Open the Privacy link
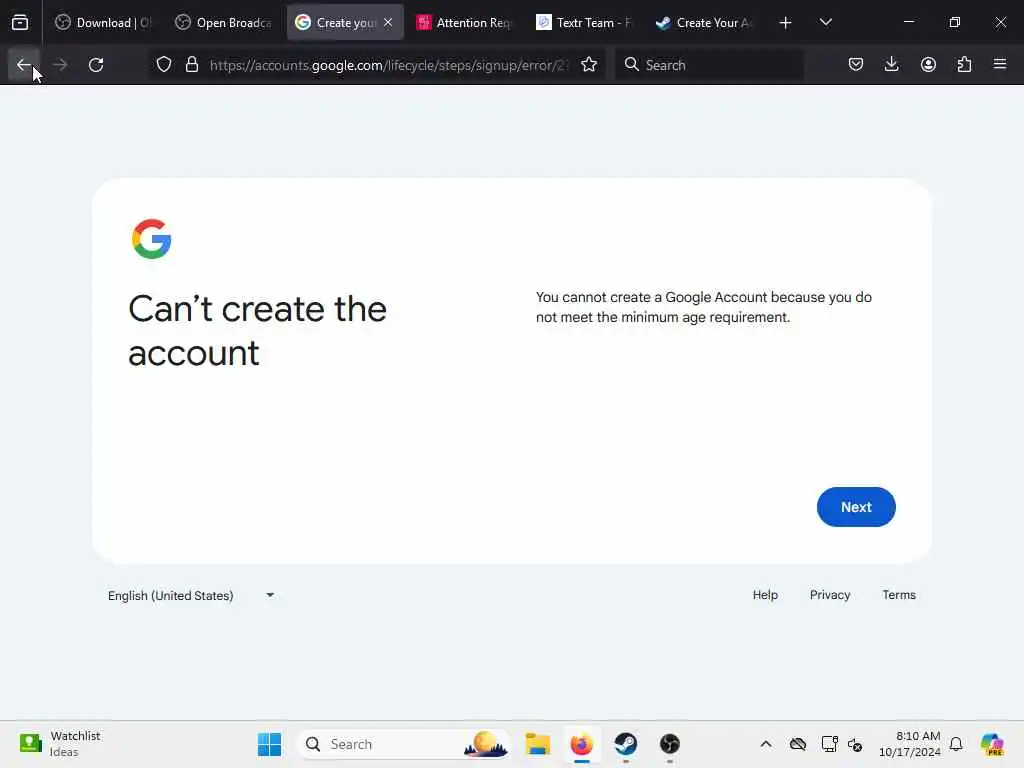Viewport: 1024px width, 768px height. 830,595
